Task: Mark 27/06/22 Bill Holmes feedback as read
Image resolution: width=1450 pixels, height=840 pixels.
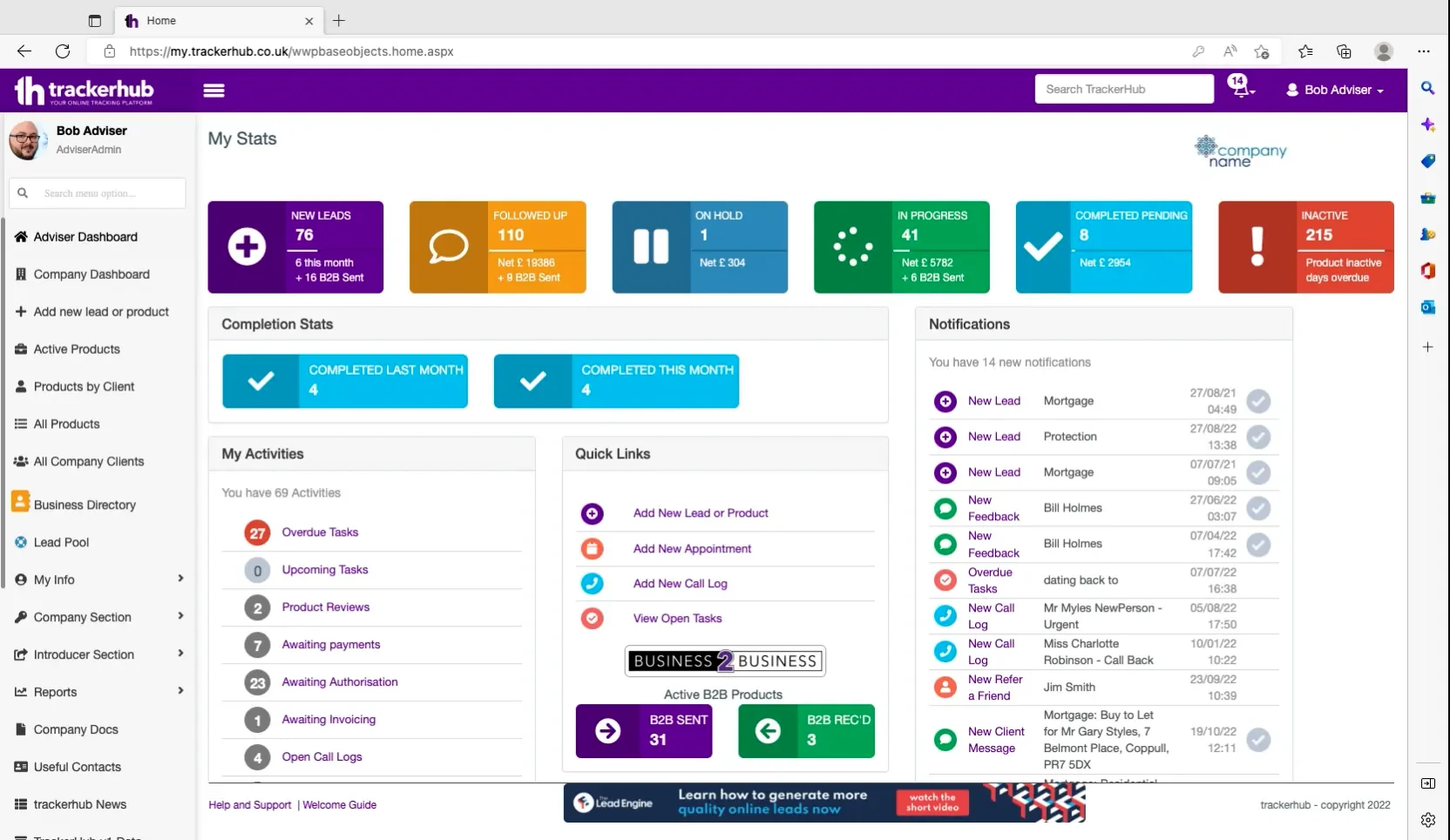Action: point(1258,508)
